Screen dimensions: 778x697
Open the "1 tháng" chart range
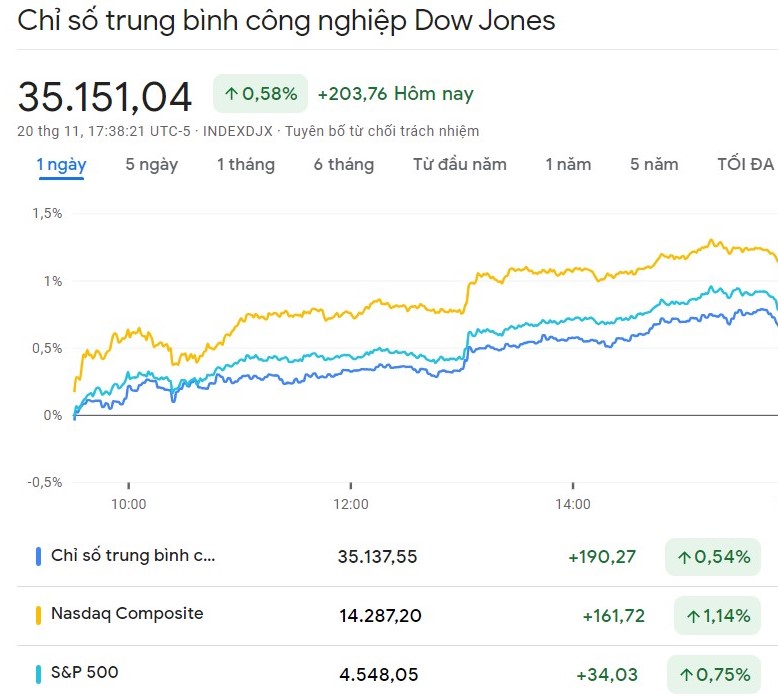click(x=245, y=165)
